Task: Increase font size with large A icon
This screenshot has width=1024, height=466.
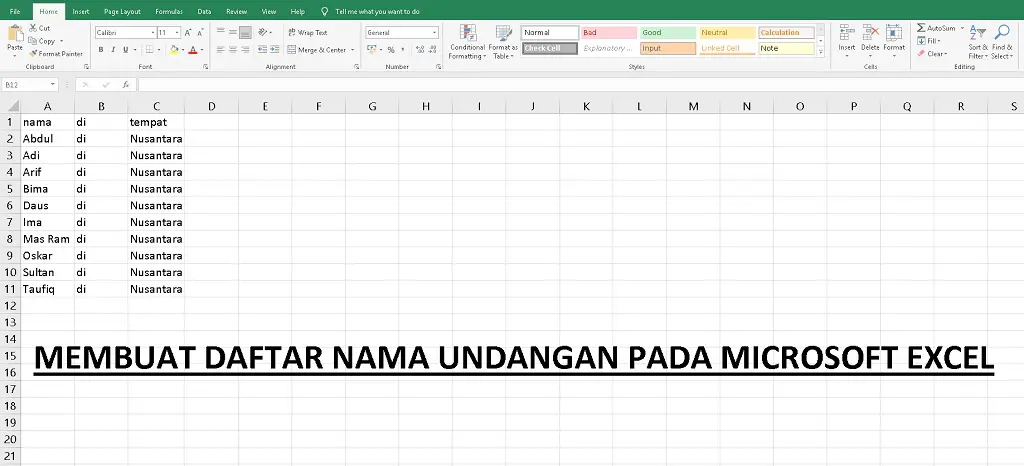Action: point(188,33)
